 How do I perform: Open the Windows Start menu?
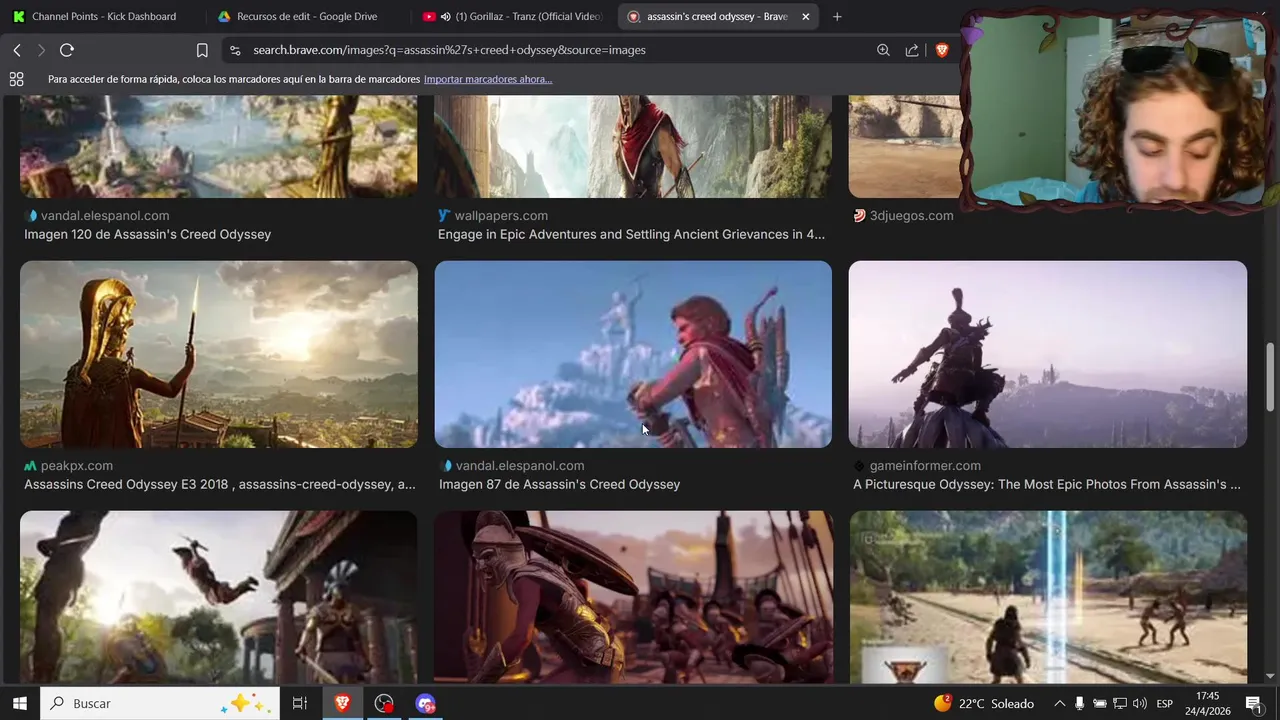[x=19, y=703]
